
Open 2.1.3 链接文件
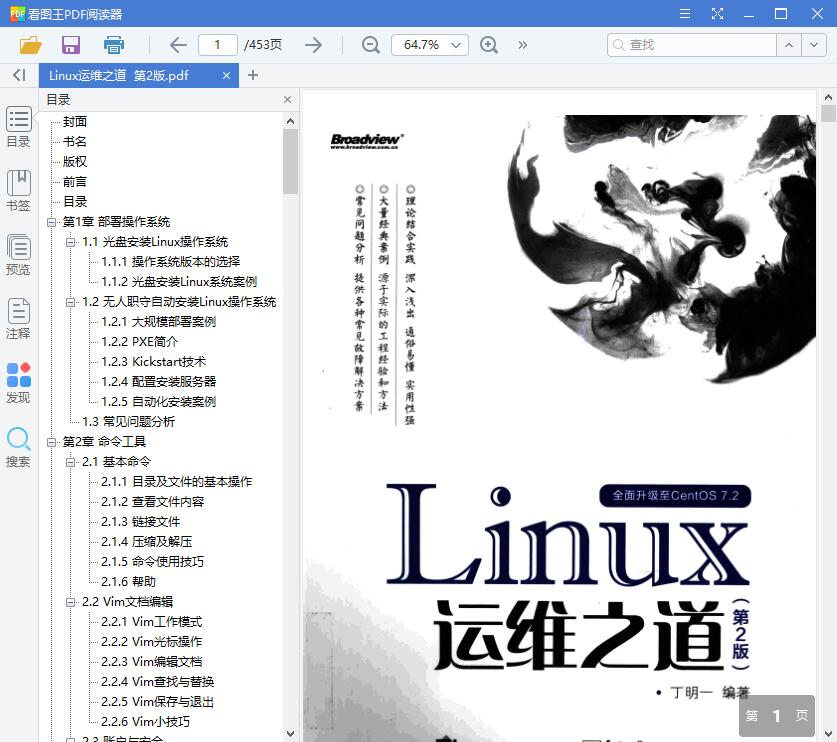click(x=141, y=522)
